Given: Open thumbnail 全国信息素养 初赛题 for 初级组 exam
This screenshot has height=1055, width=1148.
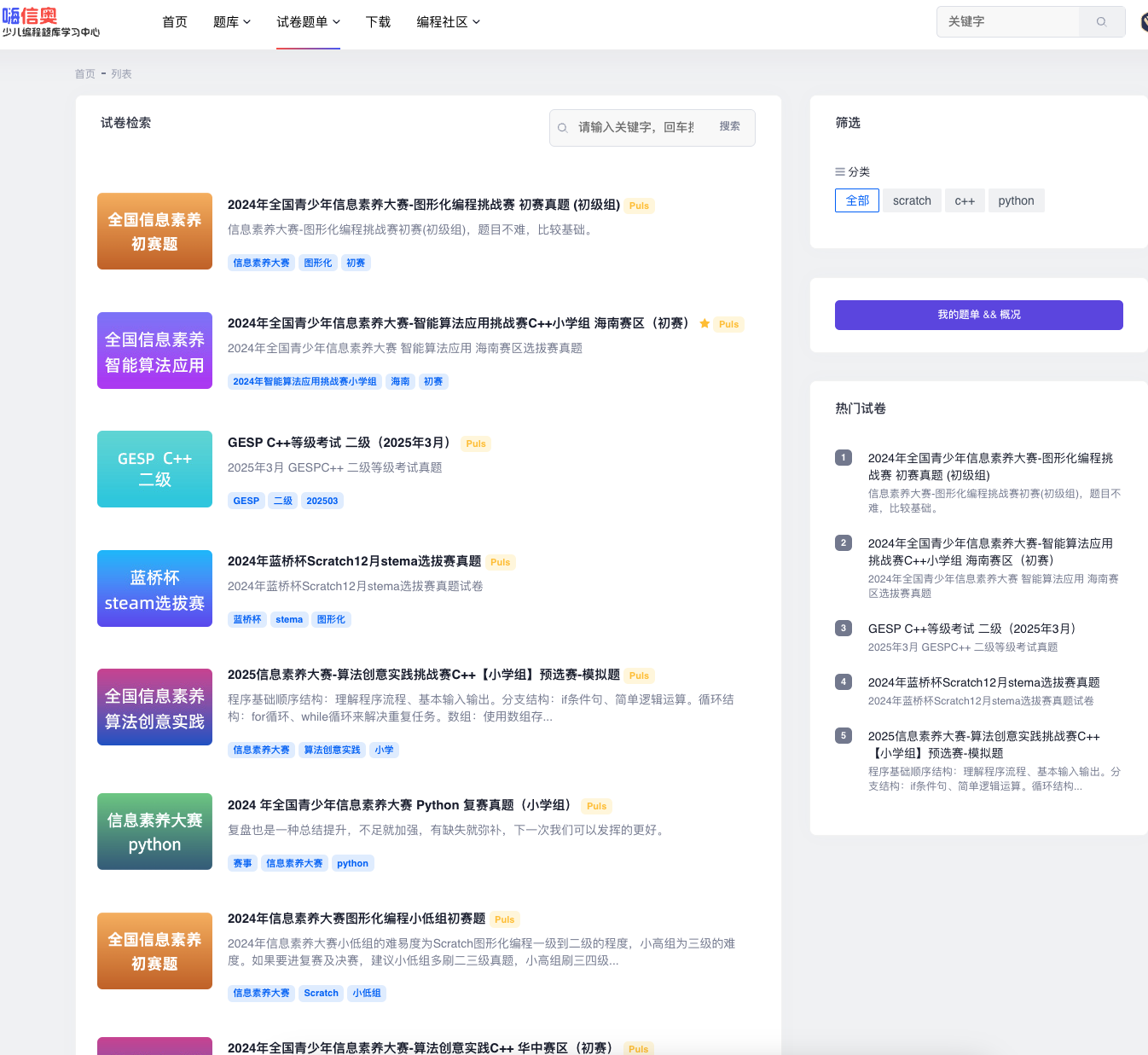Looking at the screenshot, I should pos(154,231).
